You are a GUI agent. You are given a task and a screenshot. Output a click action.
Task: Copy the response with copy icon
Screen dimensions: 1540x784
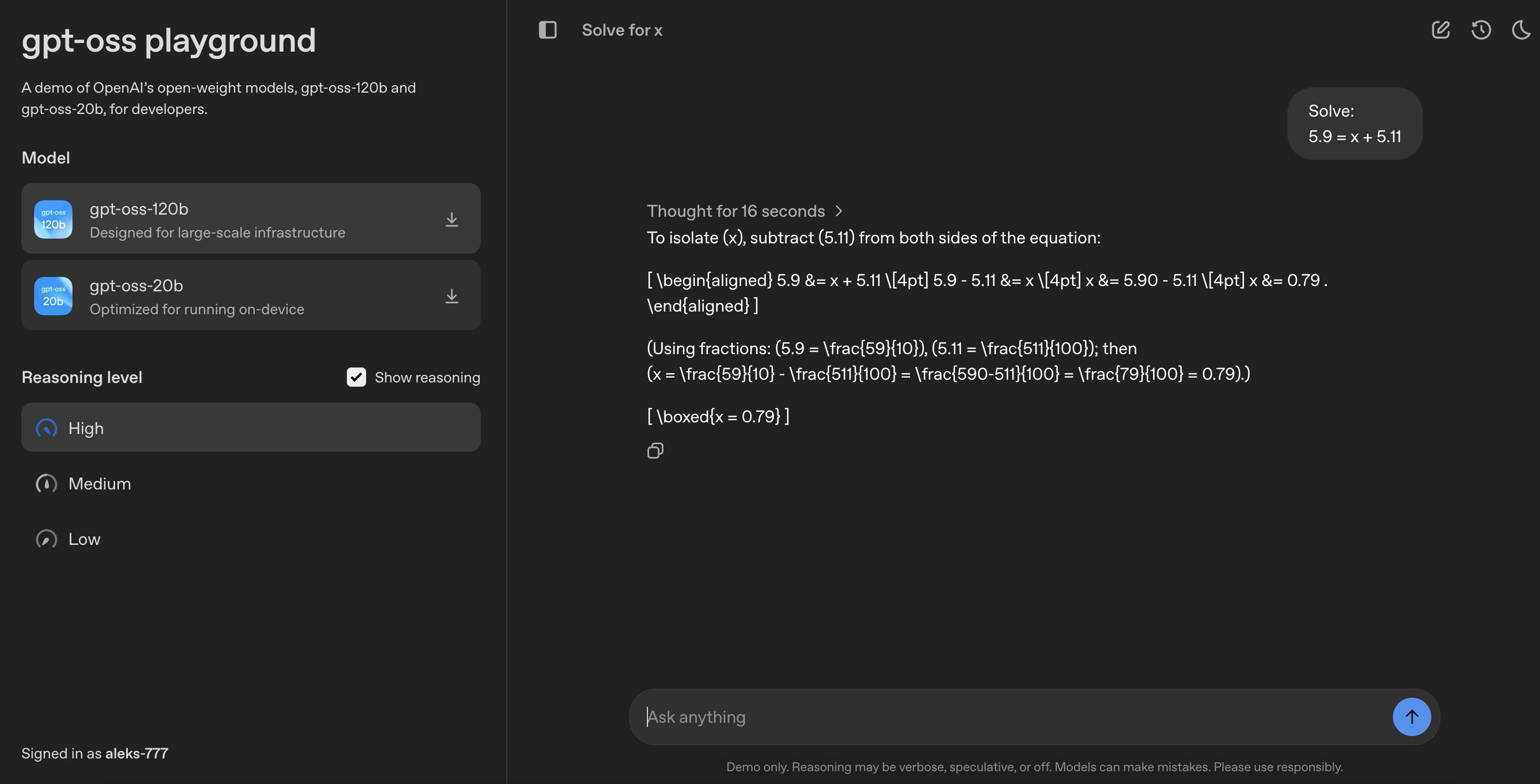click(x=655, y=451)
